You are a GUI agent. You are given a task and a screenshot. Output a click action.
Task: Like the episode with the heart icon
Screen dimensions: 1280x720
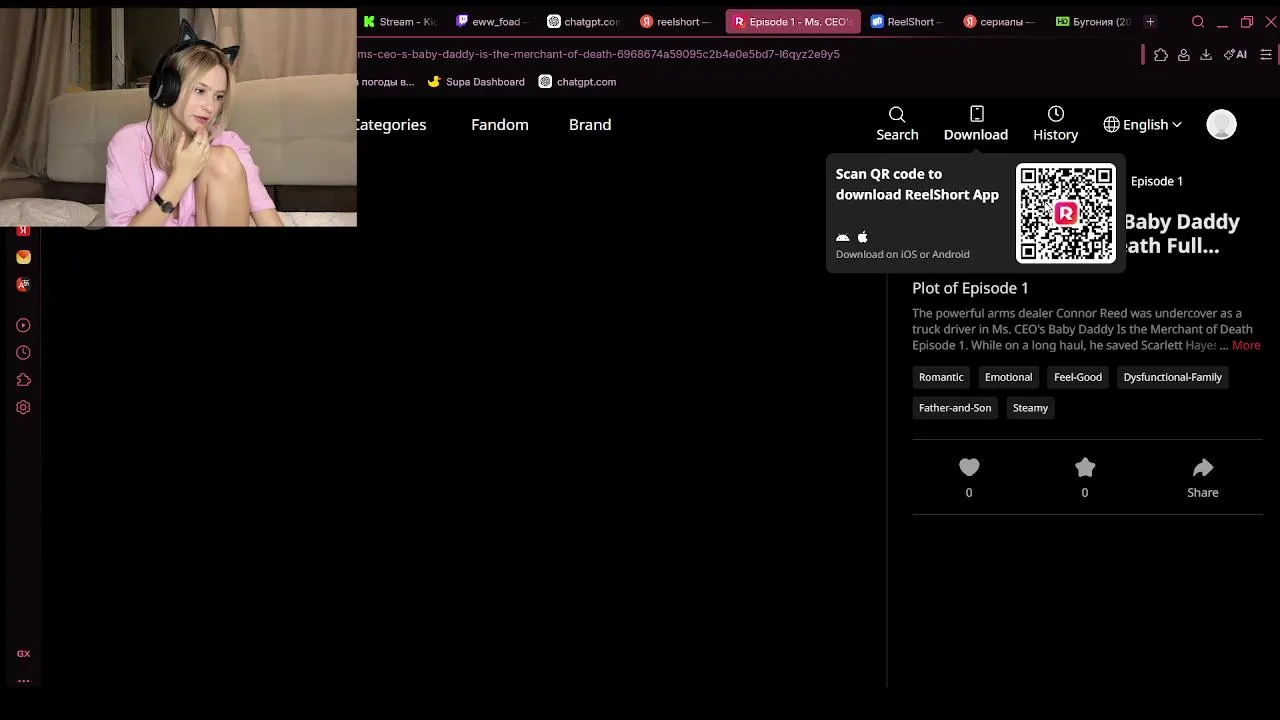(969, 467)
